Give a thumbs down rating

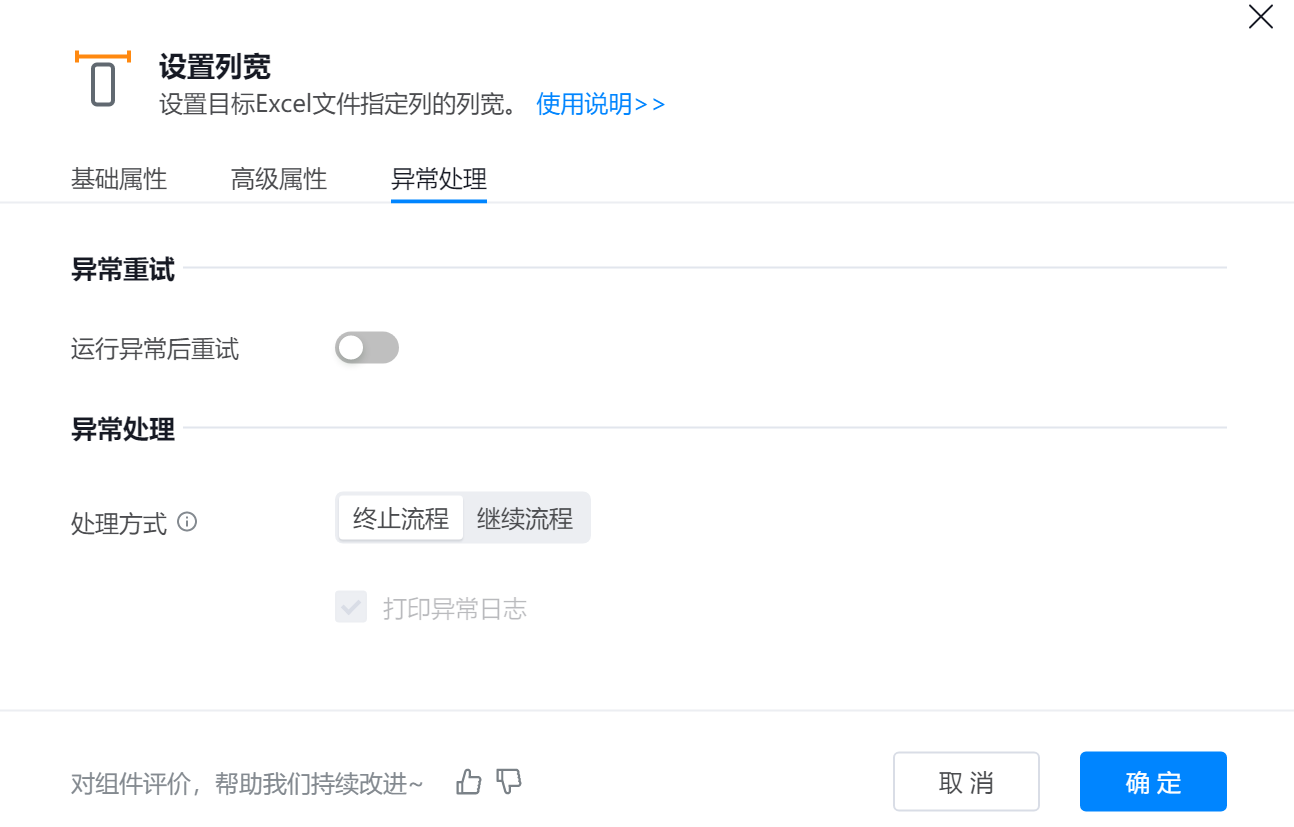pyautogui.click(x=509, y=782)
